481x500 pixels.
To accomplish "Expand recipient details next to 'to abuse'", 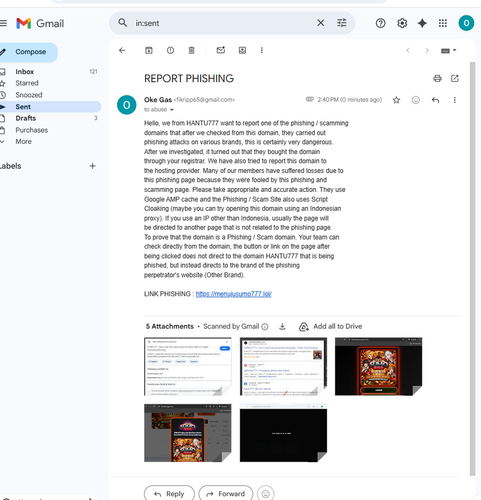I will pos(172,110).
